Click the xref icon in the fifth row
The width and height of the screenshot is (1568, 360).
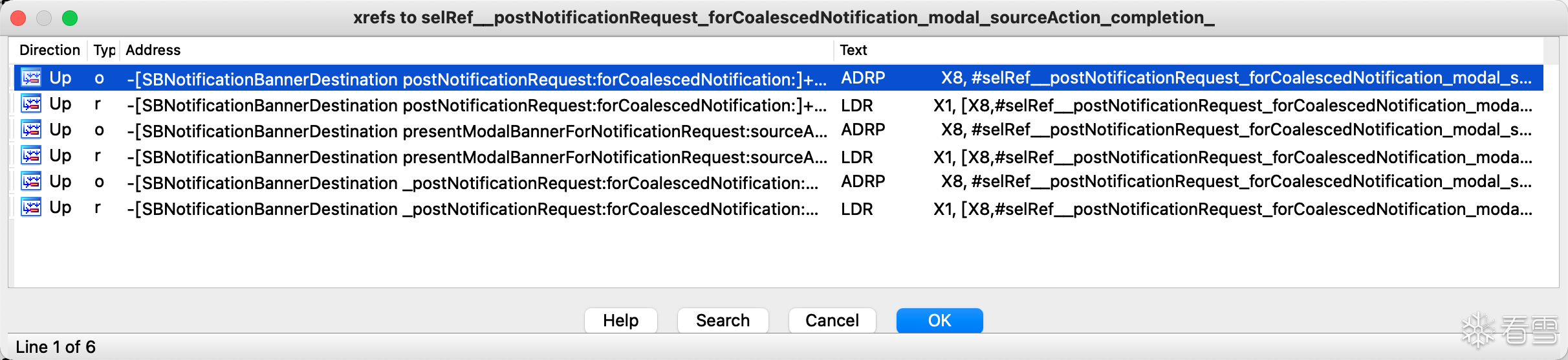[31, 181]
